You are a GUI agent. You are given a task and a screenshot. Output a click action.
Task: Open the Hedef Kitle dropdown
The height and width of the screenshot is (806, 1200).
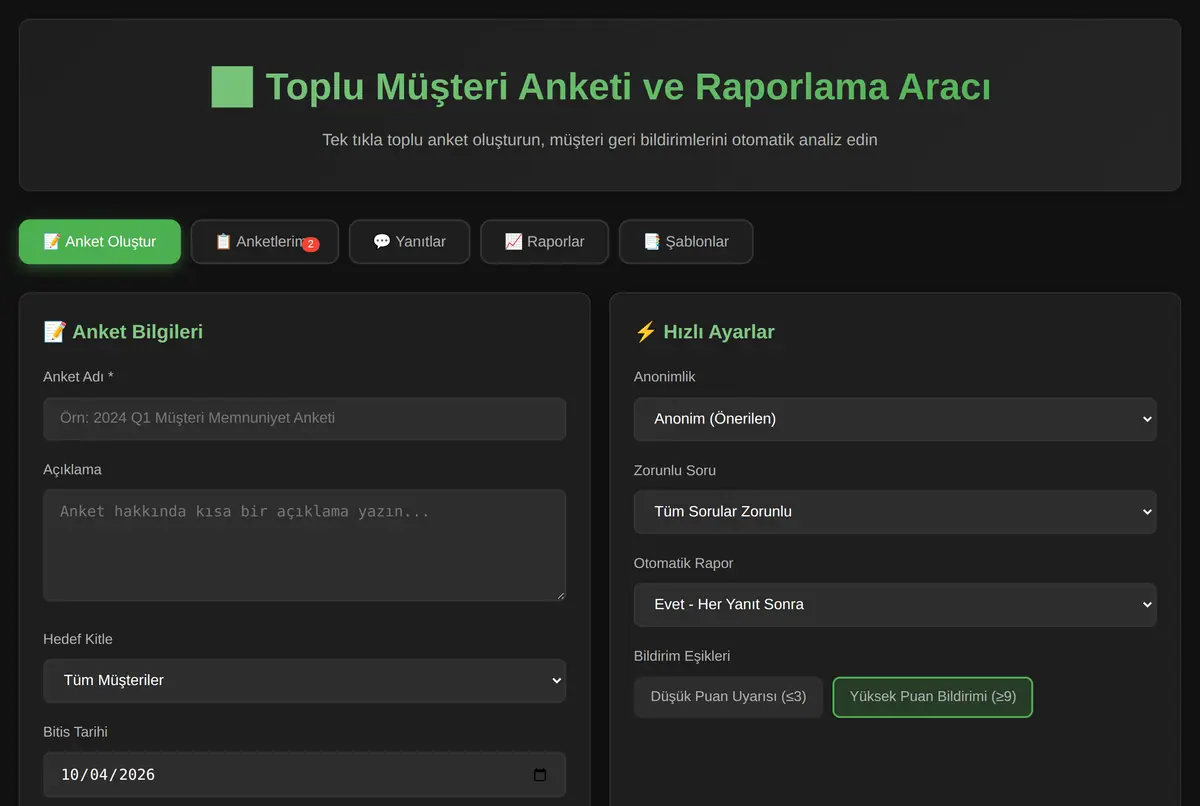[304, 681]
